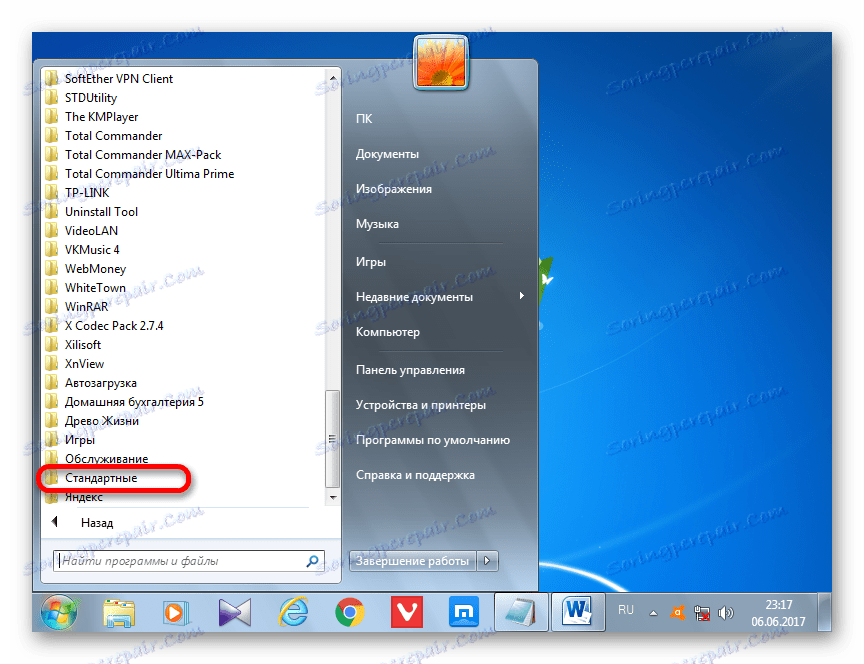Expand the WhiteTown folder

click(x=95, y=288)
